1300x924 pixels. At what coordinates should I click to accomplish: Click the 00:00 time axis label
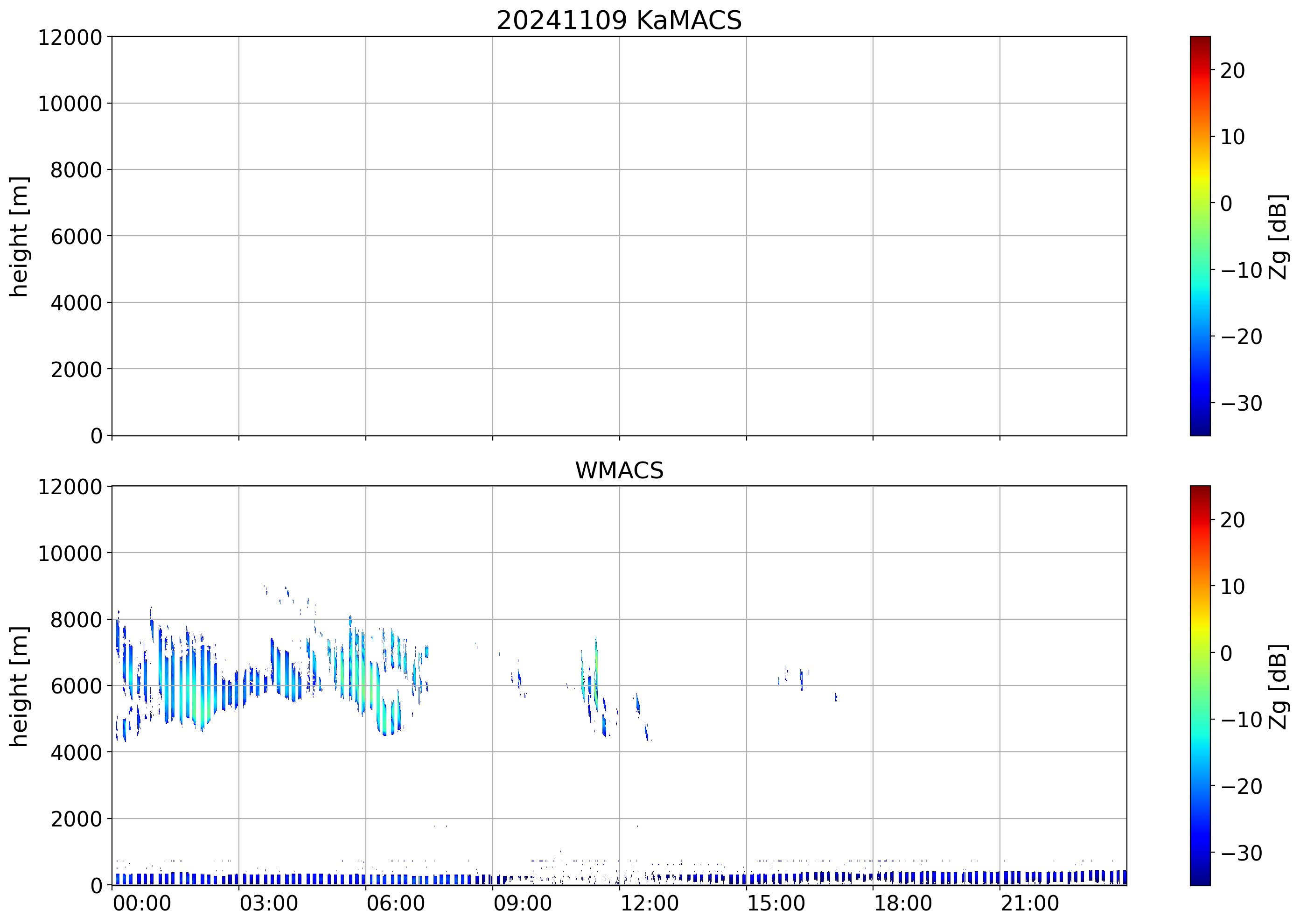click(142, 903)
